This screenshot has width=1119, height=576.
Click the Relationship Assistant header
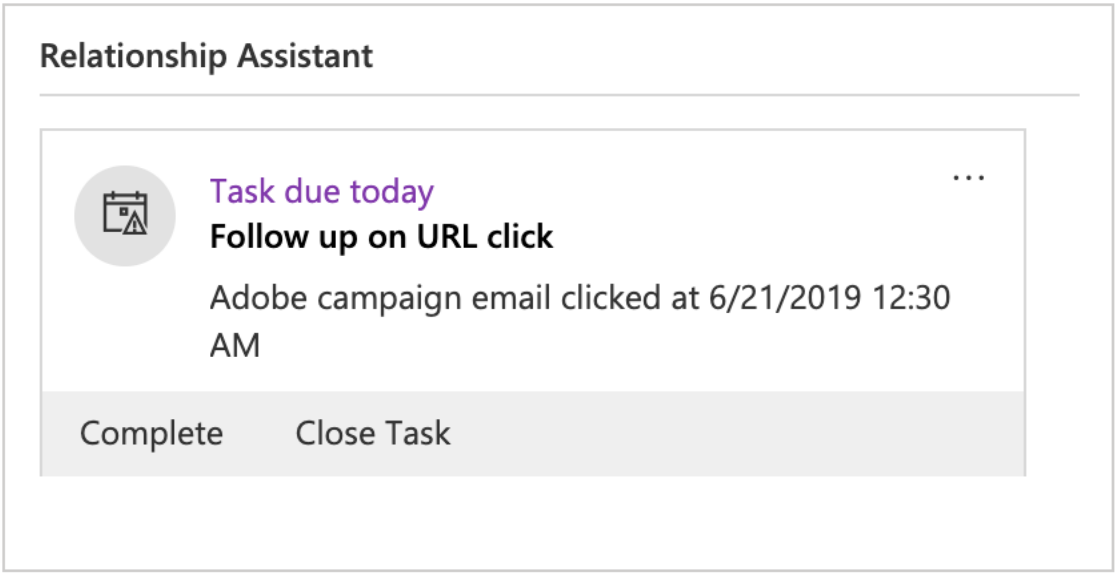(206, 56)
